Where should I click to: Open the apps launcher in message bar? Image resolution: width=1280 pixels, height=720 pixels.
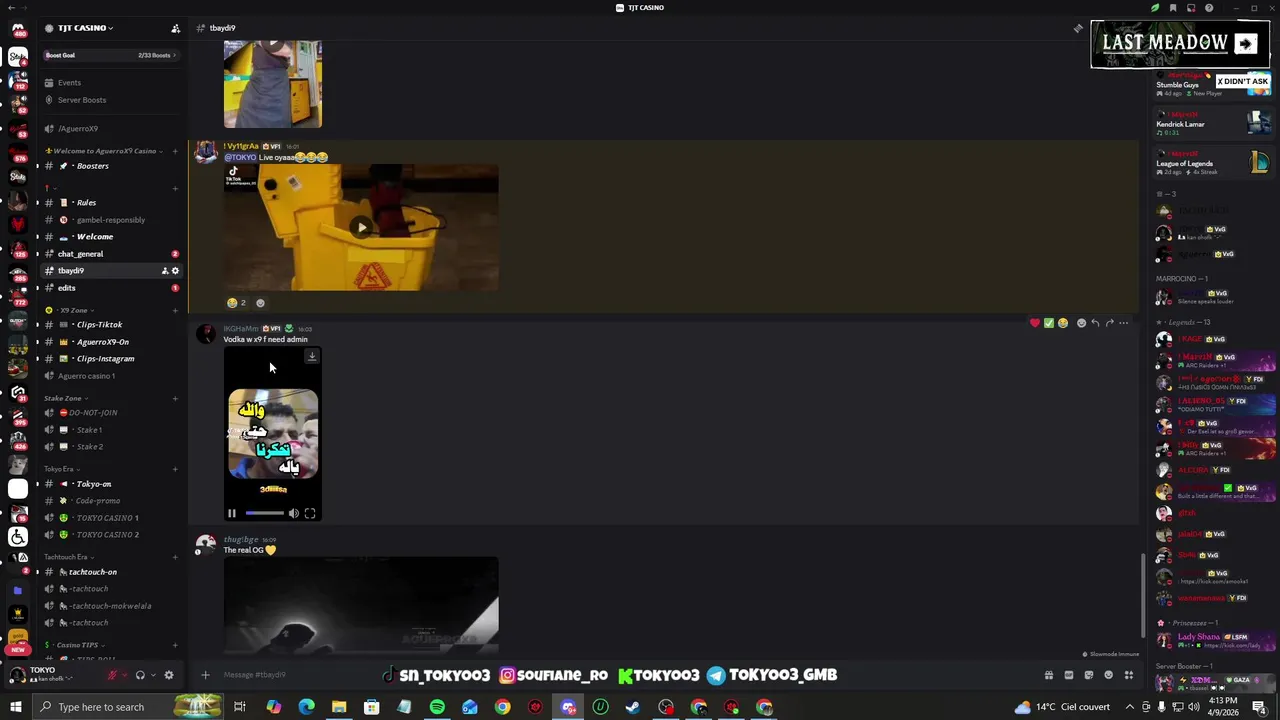[1129, 675]
